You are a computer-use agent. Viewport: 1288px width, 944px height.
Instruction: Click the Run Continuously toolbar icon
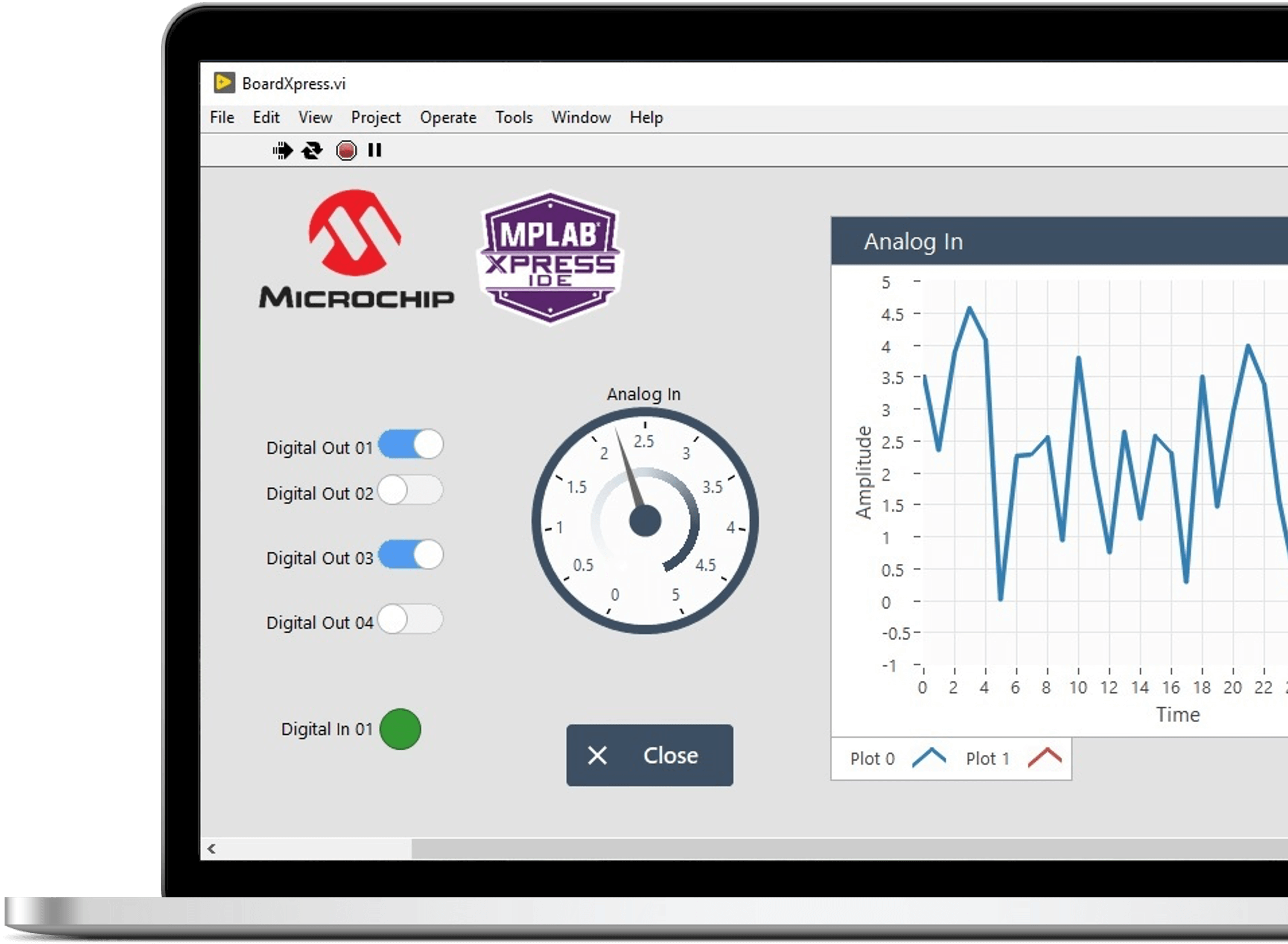pos(312,150)
